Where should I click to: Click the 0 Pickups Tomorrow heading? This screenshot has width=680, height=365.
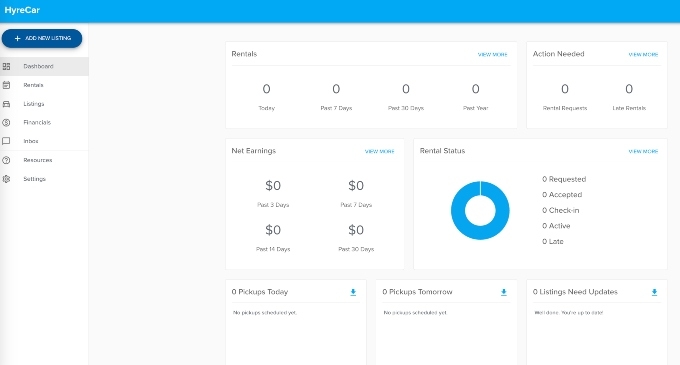(417, 292)
